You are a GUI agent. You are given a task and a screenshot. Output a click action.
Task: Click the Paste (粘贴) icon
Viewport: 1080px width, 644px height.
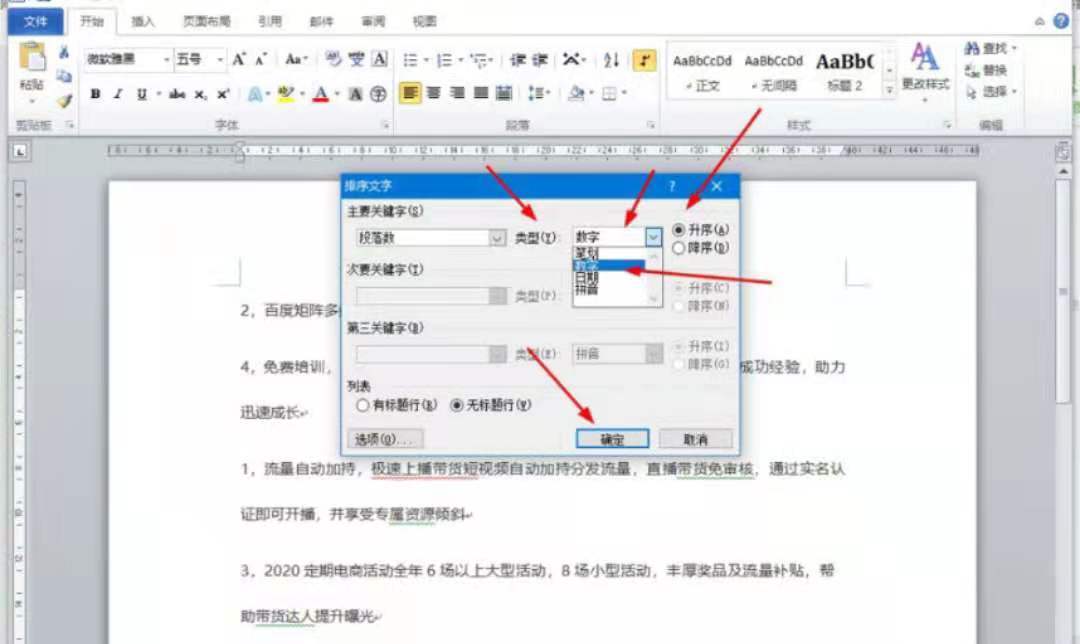32,68
